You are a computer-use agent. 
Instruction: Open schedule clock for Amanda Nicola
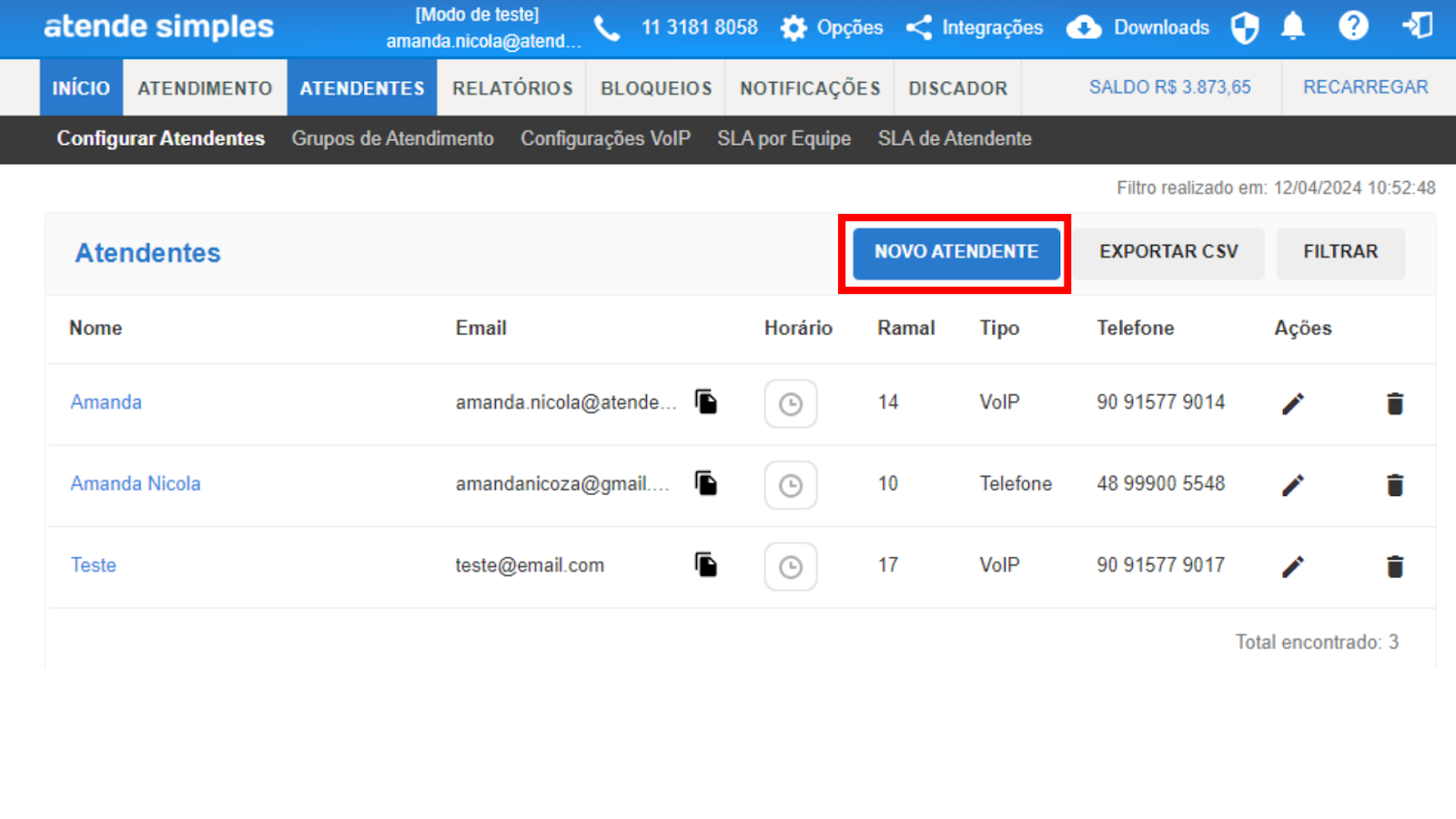(x=790, y=485)
